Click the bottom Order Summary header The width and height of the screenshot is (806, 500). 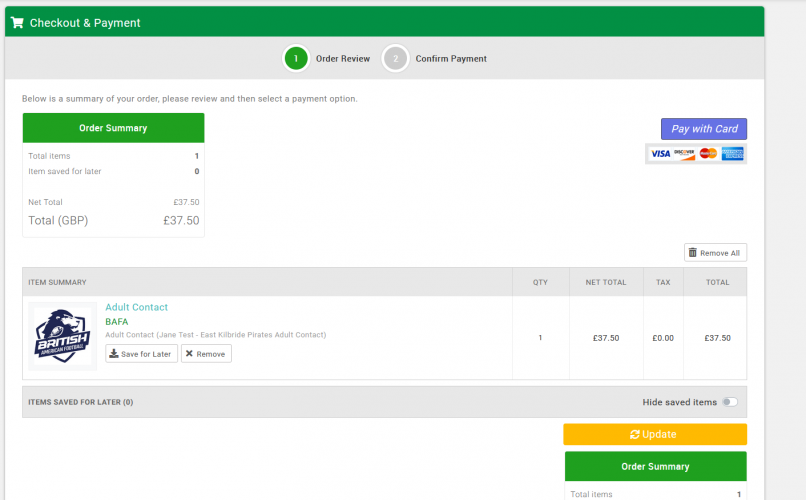(655, 466)
